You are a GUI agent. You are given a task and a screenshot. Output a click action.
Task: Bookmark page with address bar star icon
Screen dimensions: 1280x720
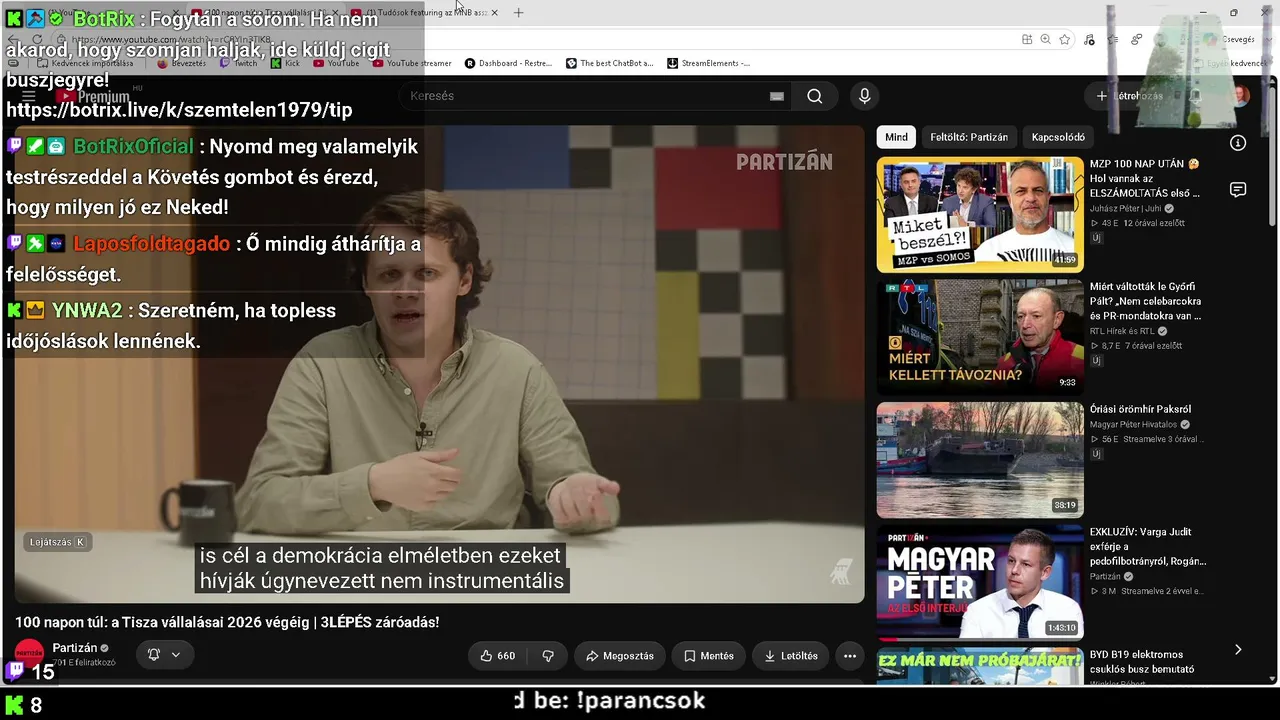(1065, 39)
